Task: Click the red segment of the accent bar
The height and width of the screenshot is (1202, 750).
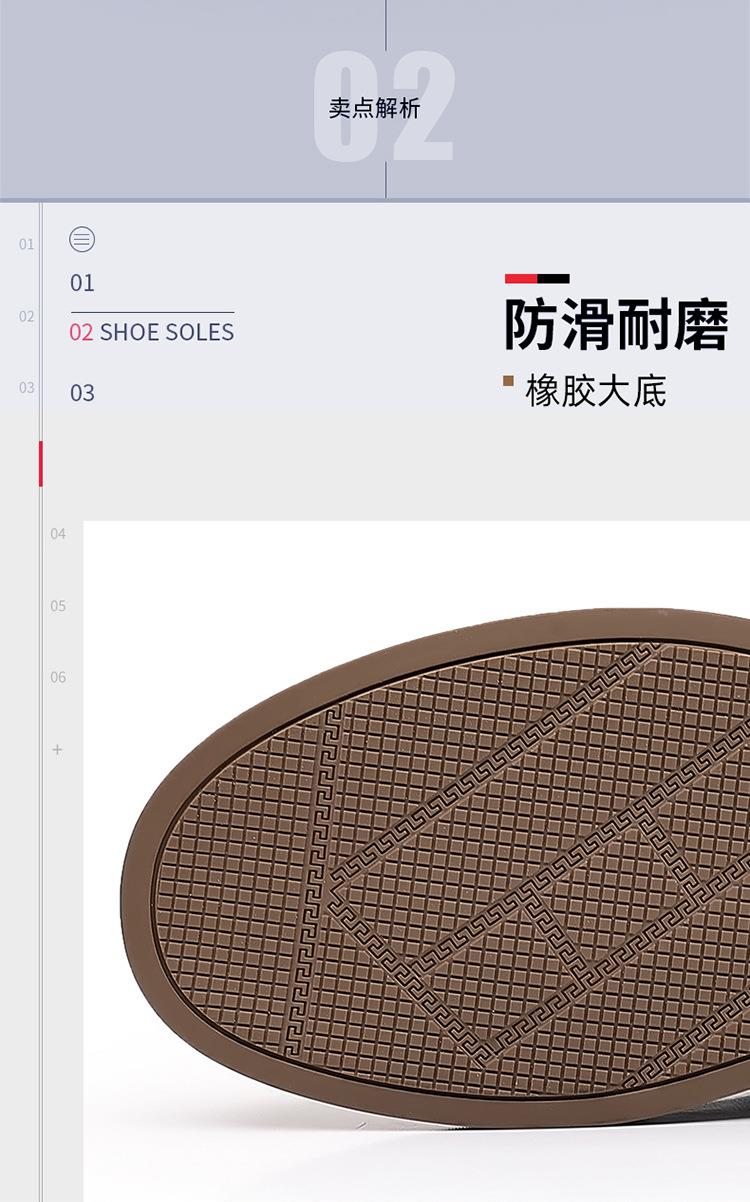Action: tap(521, 278)
